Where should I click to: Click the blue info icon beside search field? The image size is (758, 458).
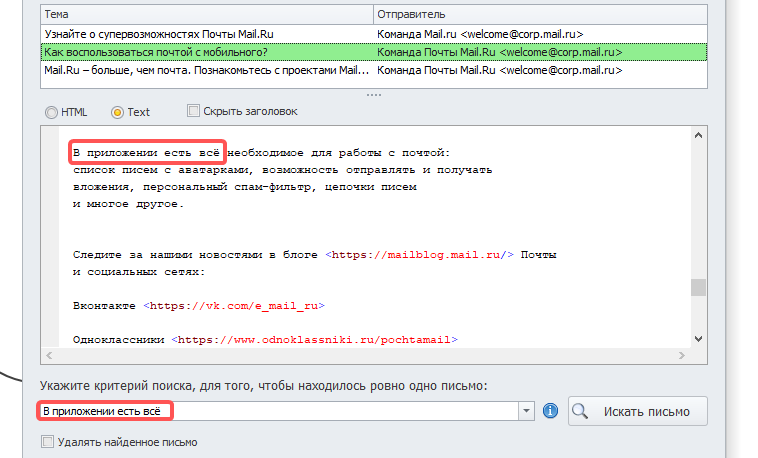coord(550,411)
